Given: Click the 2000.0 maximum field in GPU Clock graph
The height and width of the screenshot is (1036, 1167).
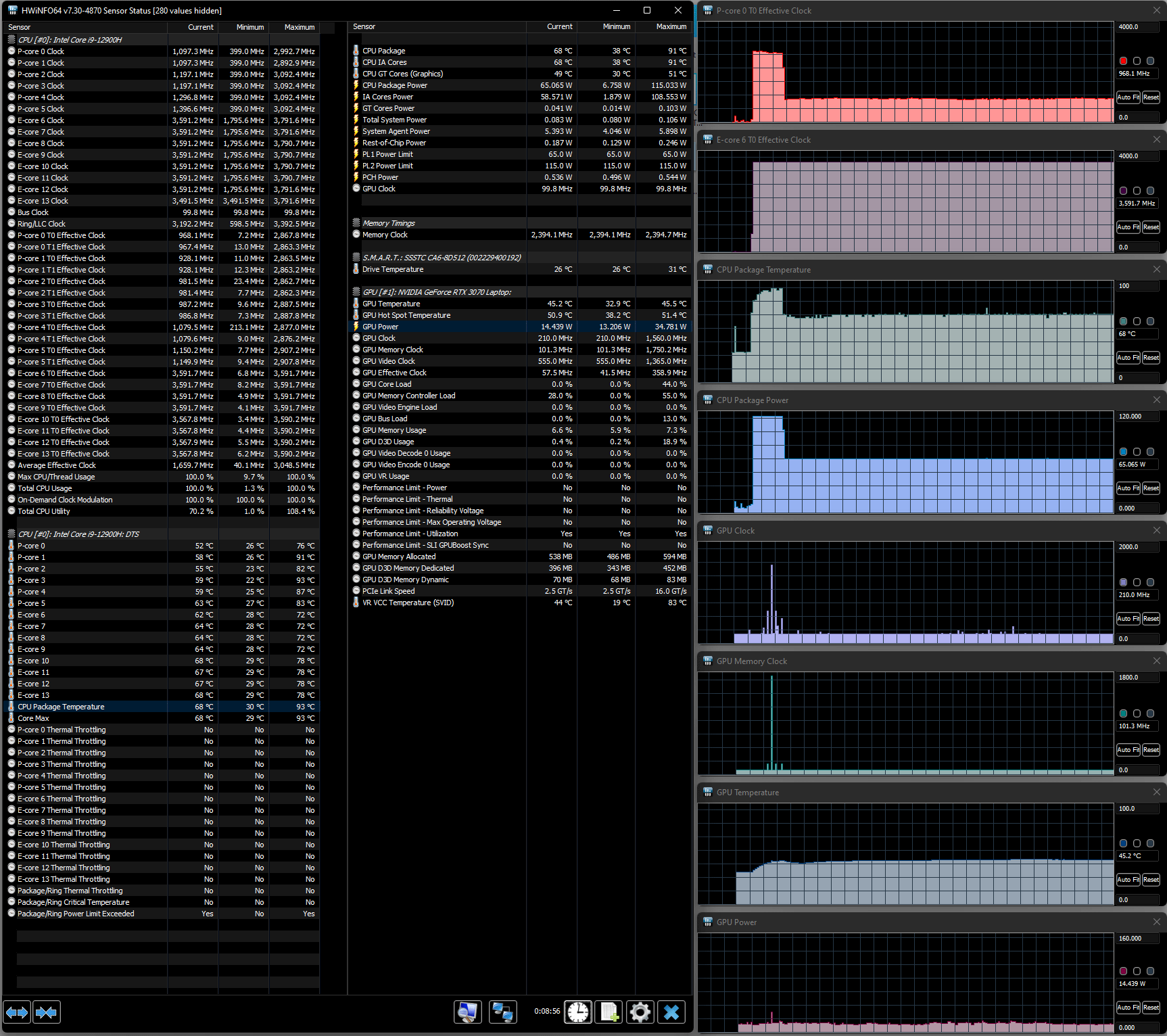Looking at the screenshot, I should 1139,547.
